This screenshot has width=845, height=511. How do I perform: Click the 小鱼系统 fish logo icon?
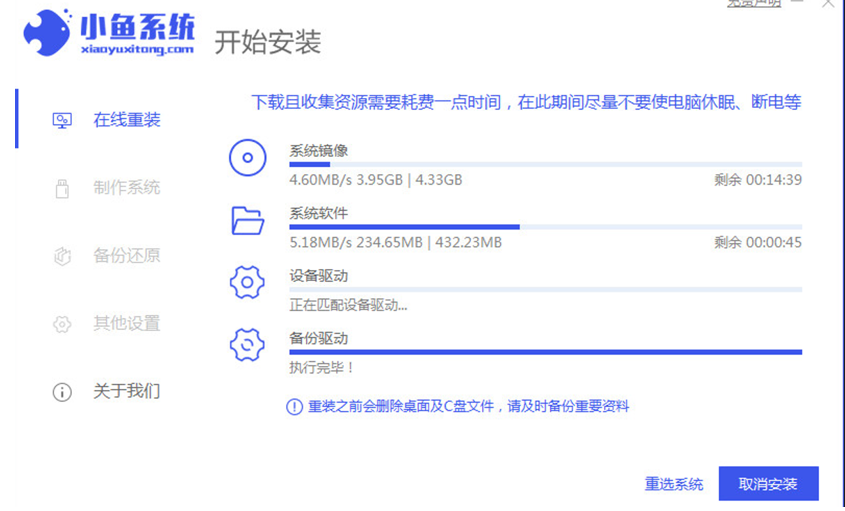click(46, 35)
